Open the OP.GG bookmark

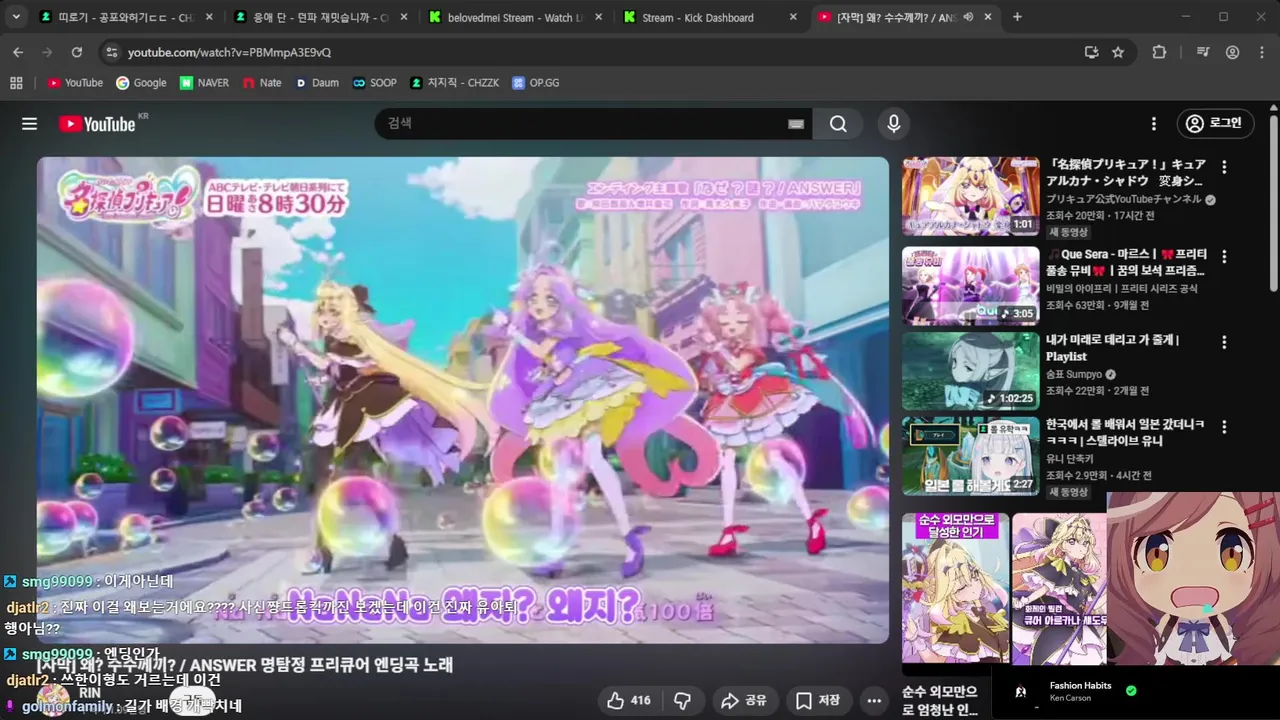pyautogui.click(x=535, y=83)
